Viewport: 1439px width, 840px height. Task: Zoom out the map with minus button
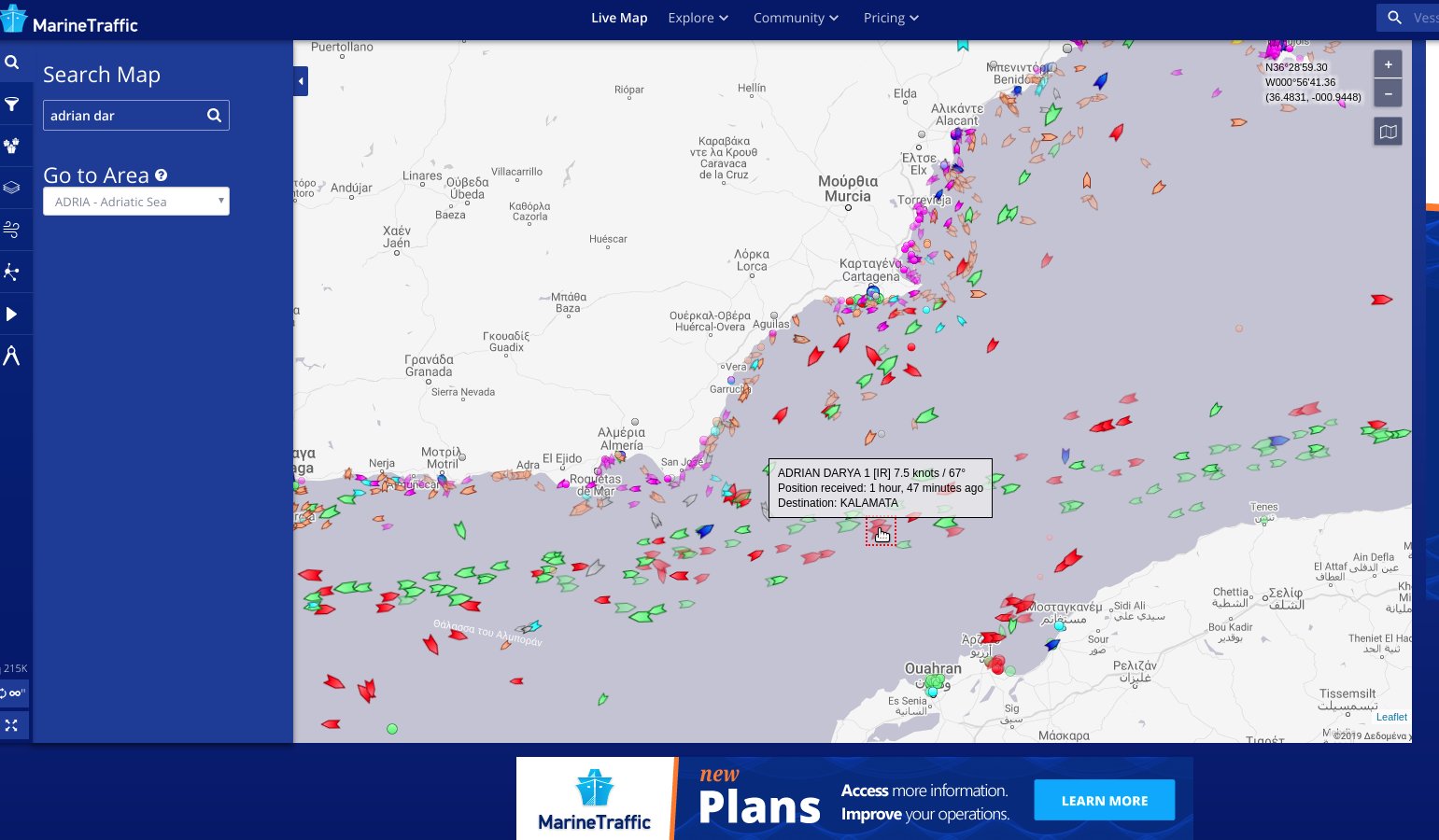pos(1388,93)
